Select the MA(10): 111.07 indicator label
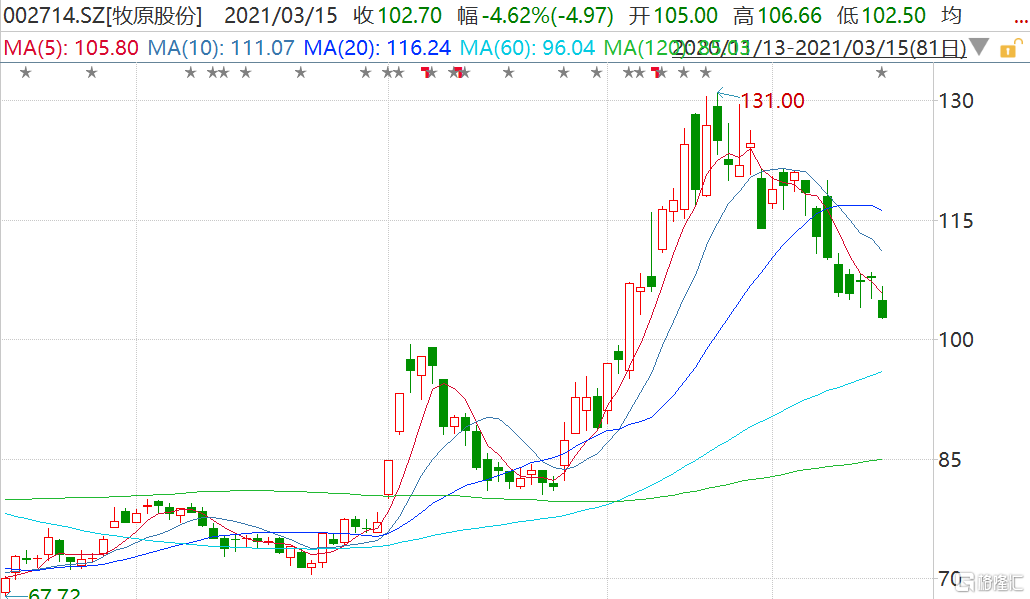Image resolution: width=1030 pixels, height=599 pixels. coord(221,48)
